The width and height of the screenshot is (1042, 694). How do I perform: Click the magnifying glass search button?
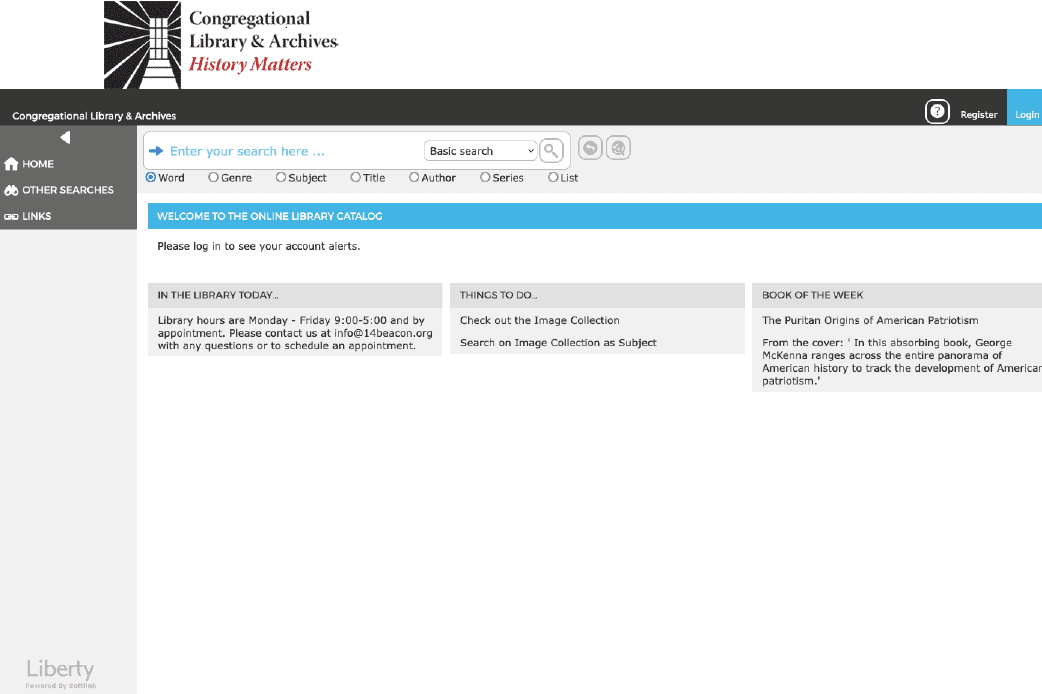551,151
